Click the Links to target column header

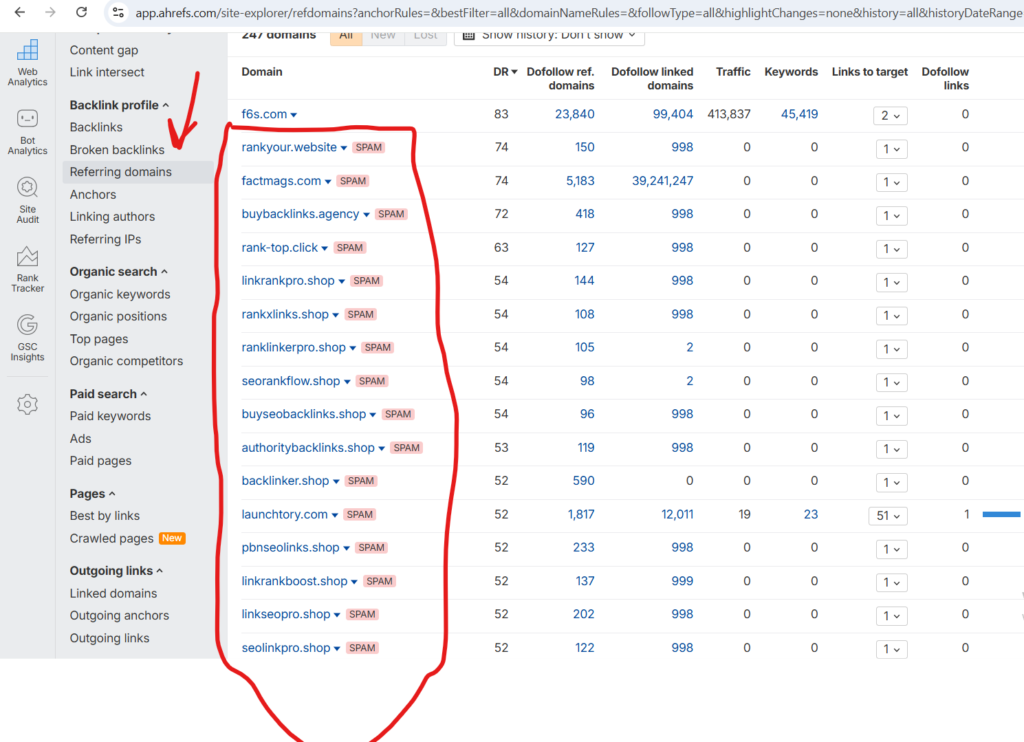[x=869, y=72]
